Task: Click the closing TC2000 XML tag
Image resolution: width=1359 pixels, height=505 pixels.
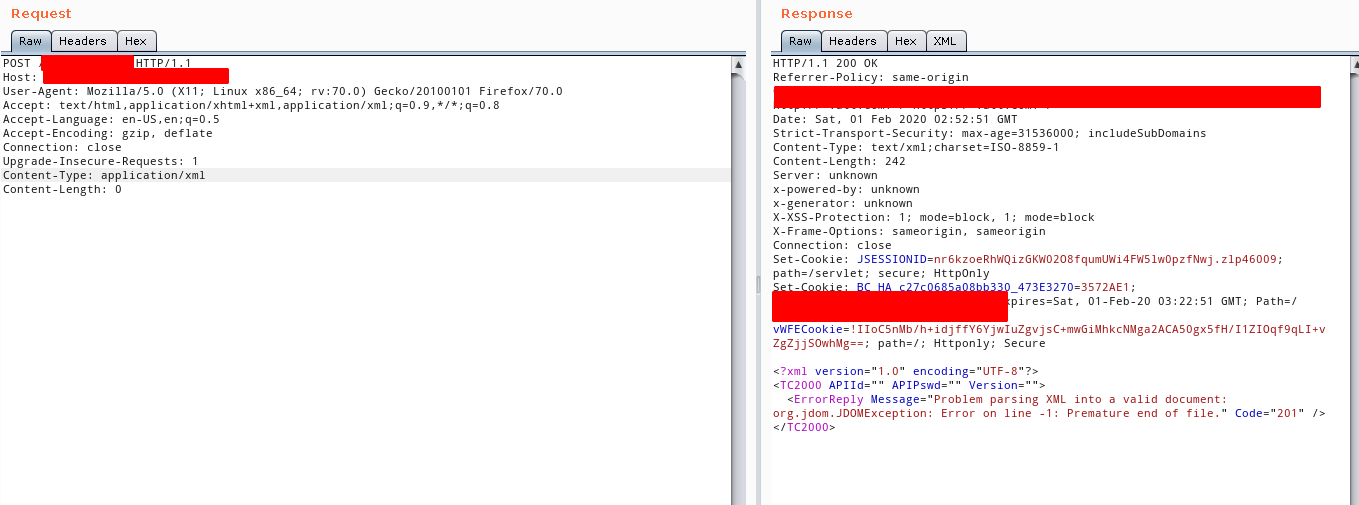Action: point(803,427)
